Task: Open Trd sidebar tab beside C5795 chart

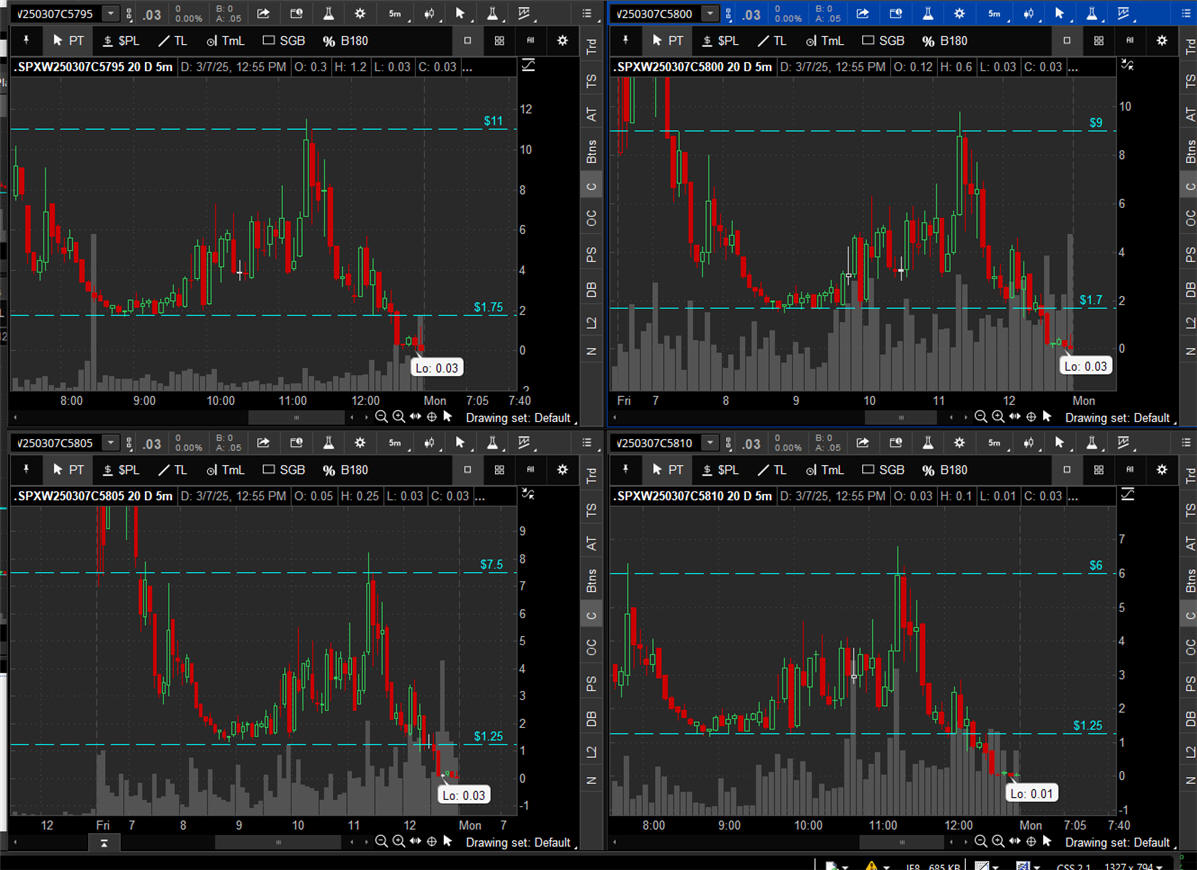Action: (x=592, y=46)
